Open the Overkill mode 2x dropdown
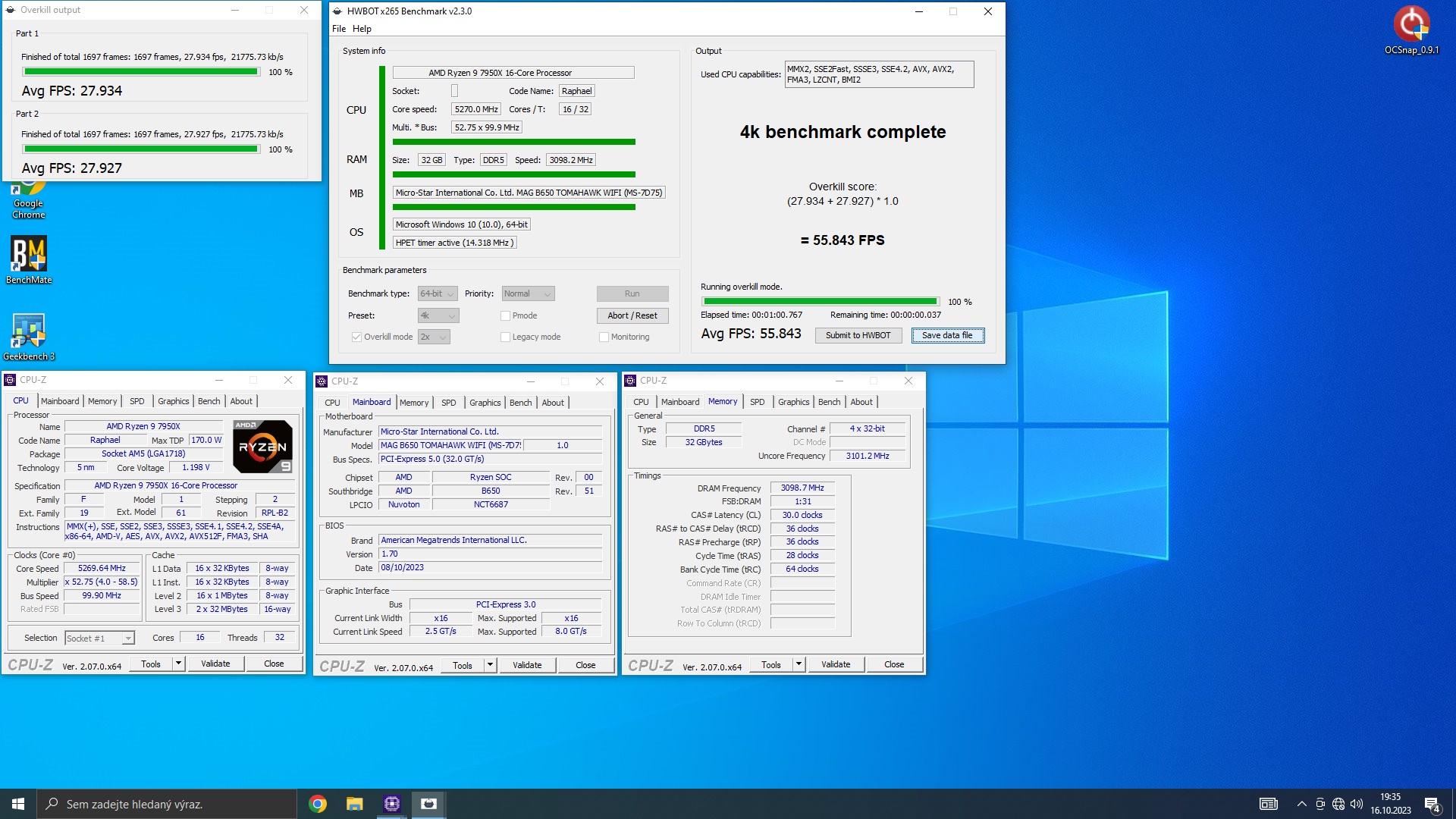Screen dimensions: 1456x819 pos(434,337)
